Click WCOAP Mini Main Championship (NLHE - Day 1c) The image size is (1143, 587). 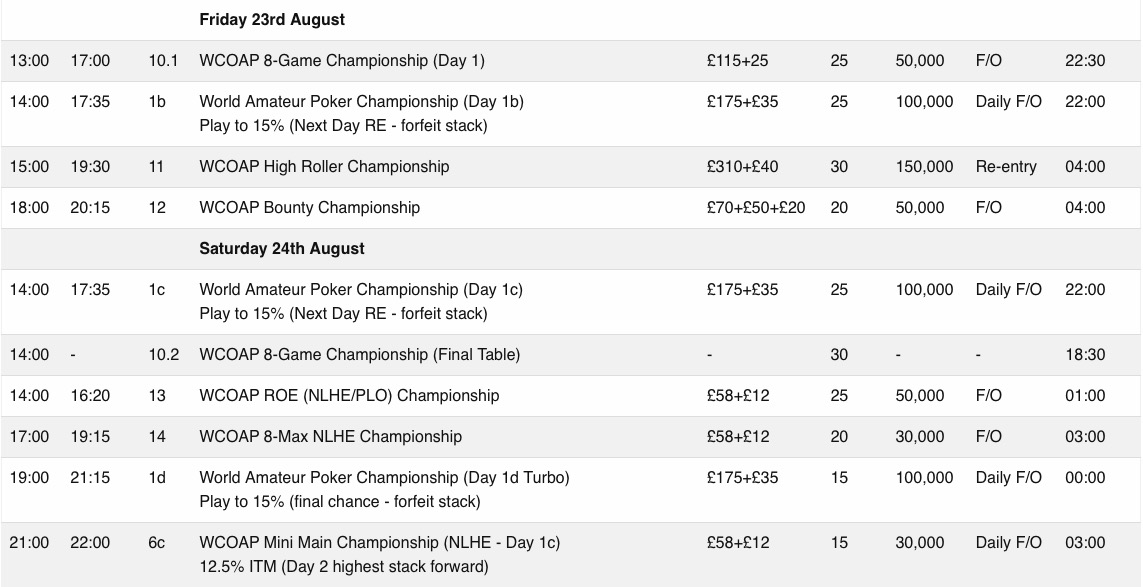(380, 543)
